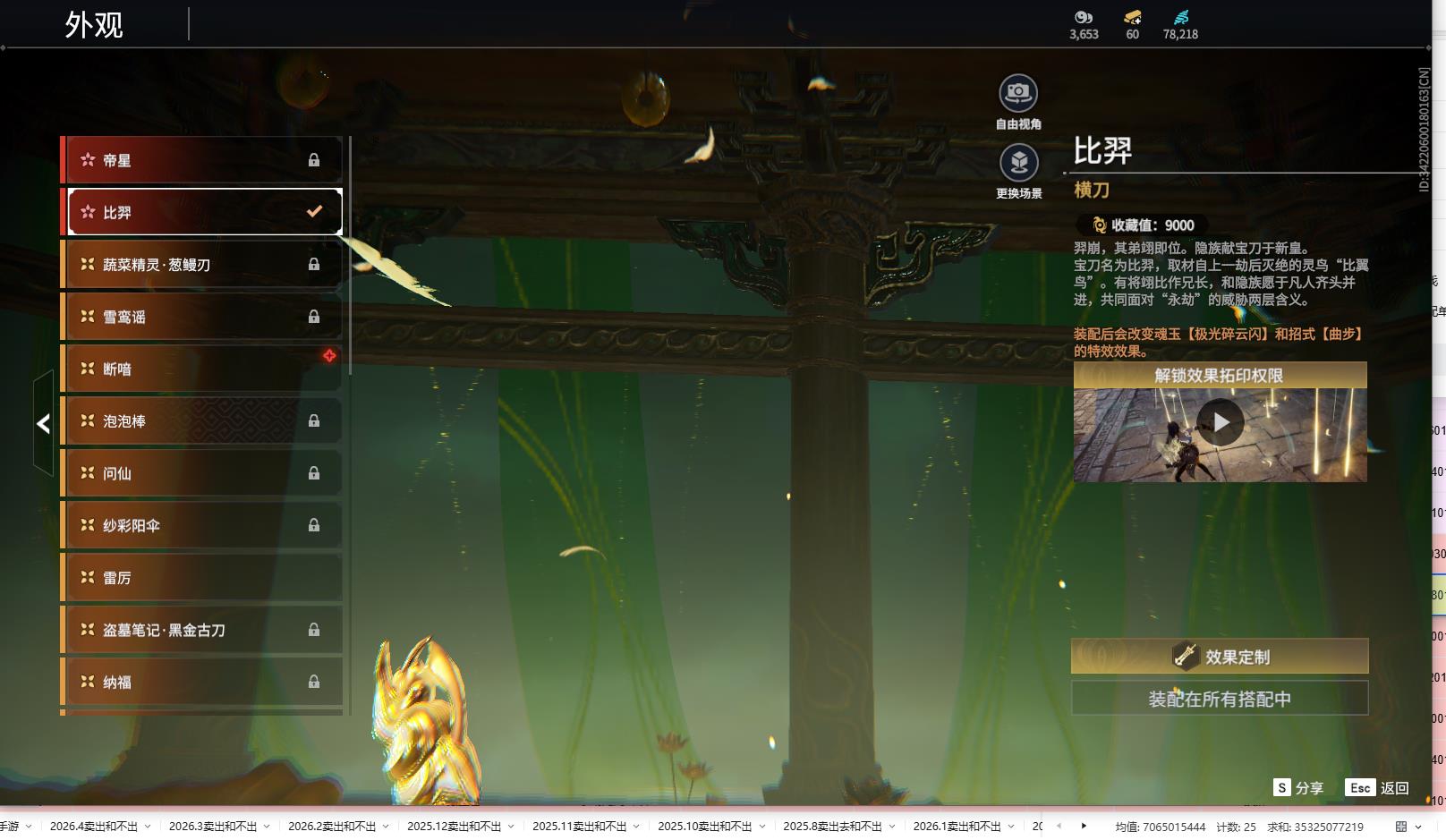Click the 效果定制 button
Image resolution: width=1446 pixels, height=840 pixels.
1220,657
